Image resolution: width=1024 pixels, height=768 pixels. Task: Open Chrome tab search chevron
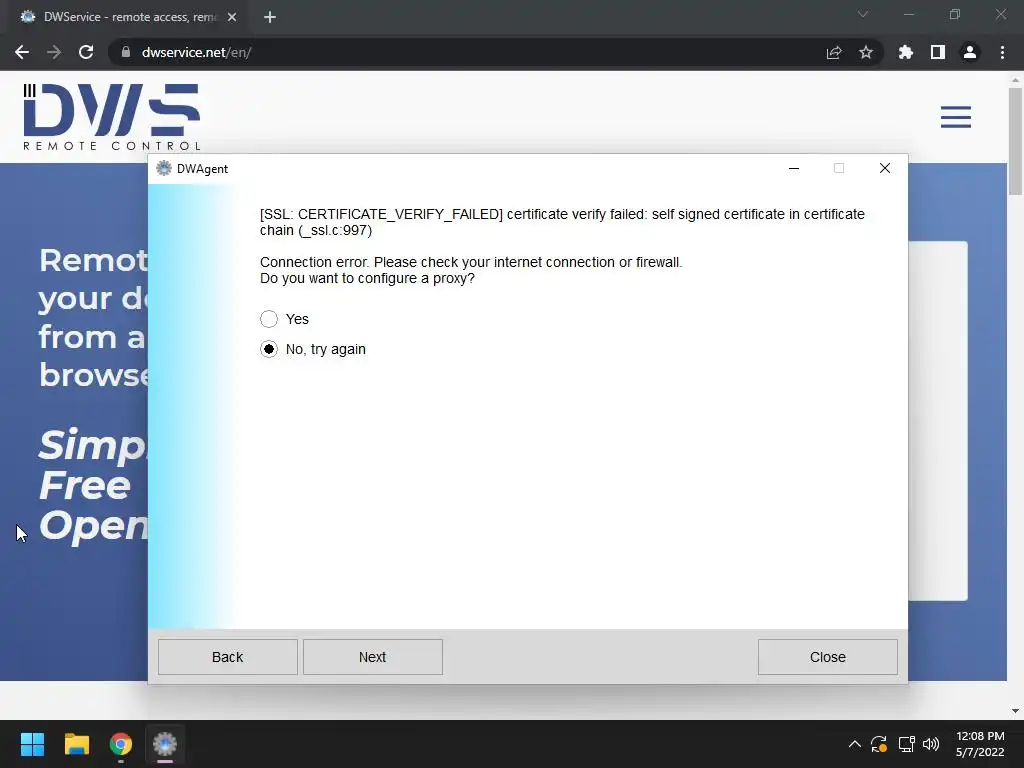[863, 14]
